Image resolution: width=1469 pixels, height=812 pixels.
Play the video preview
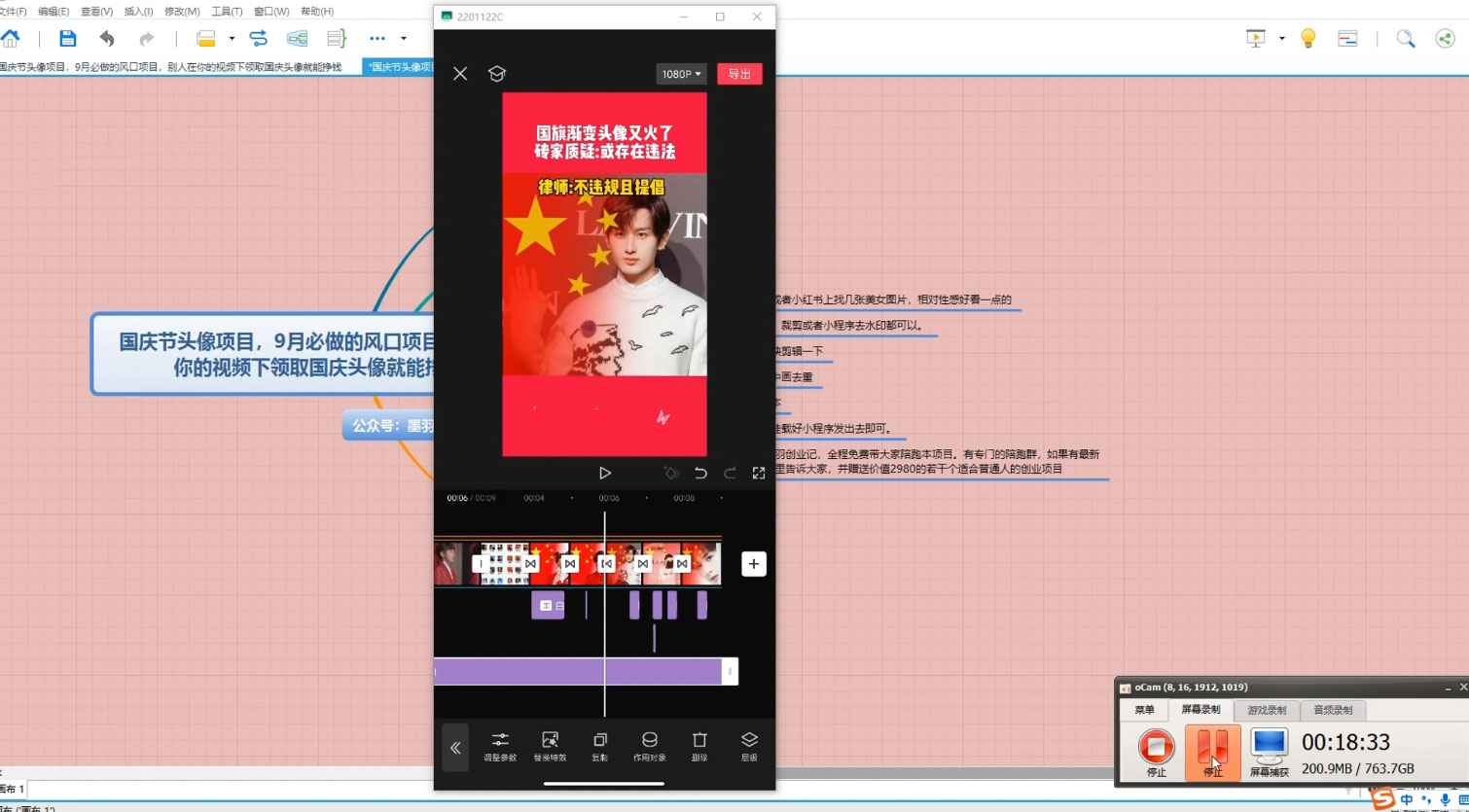click(605, 474)
